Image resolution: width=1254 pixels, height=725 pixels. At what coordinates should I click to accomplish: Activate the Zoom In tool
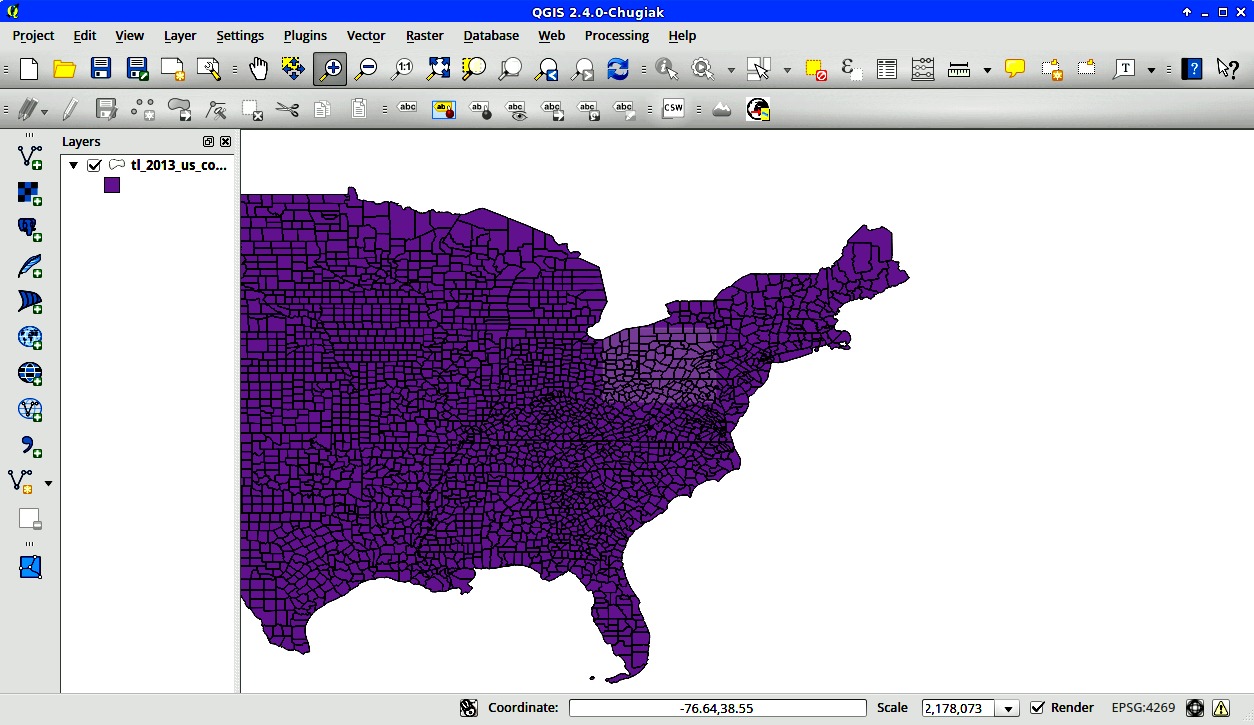(330, 69)
